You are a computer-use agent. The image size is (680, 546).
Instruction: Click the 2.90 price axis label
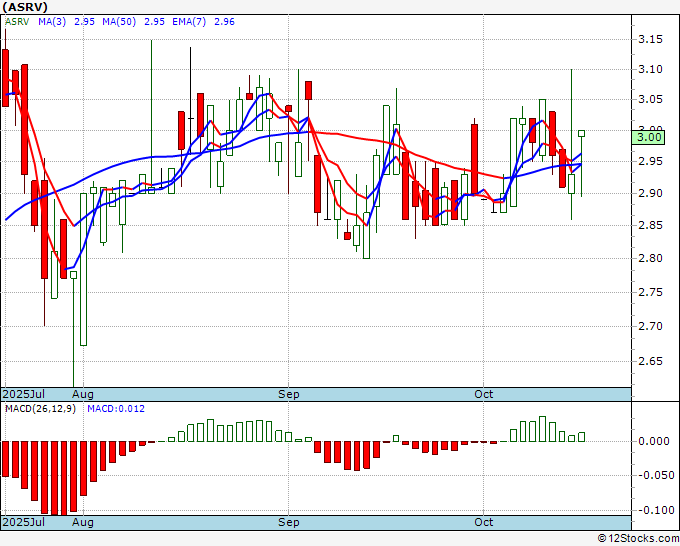coord(651,193)
